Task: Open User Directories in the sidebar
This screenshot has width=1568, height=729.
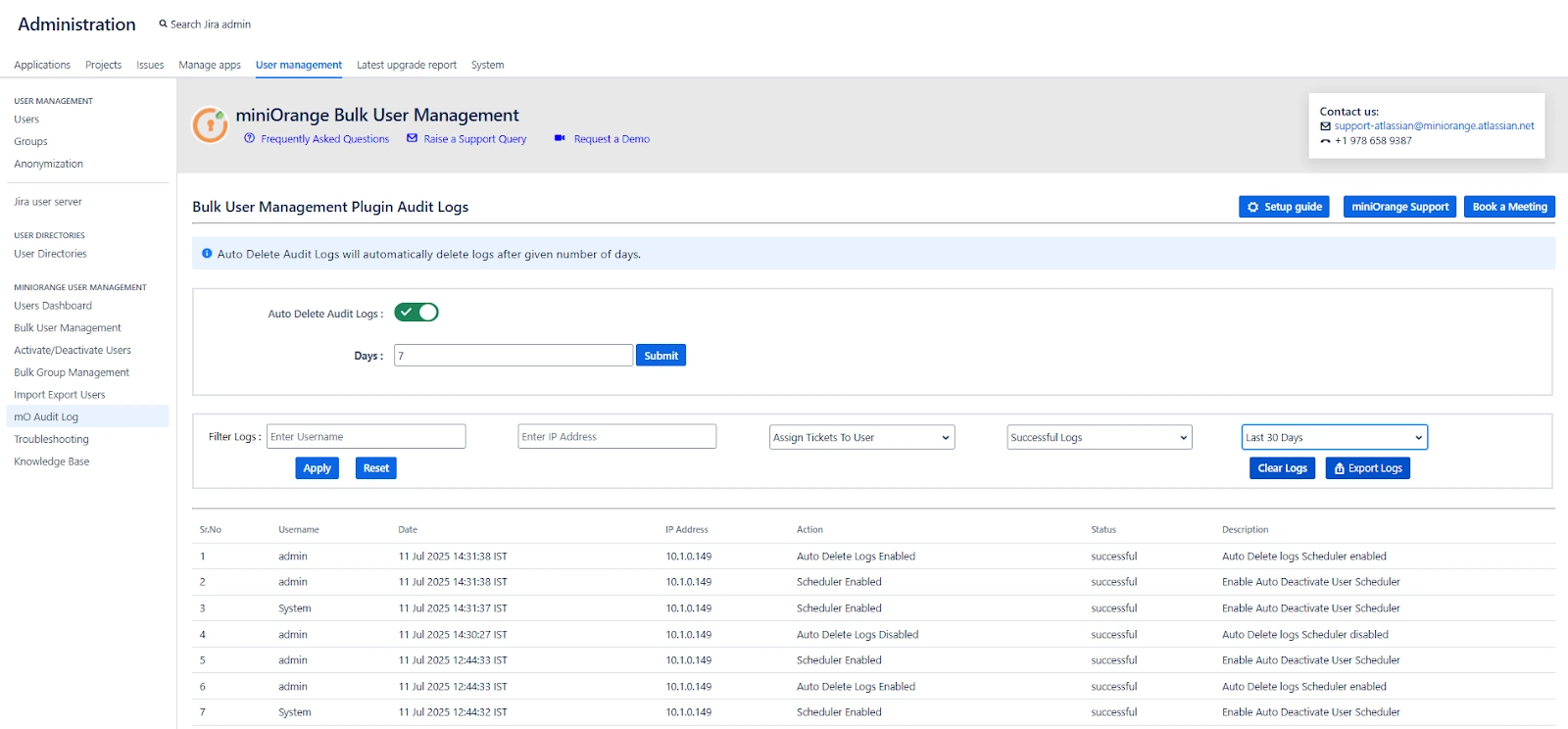Action: [x=50, y=254]
